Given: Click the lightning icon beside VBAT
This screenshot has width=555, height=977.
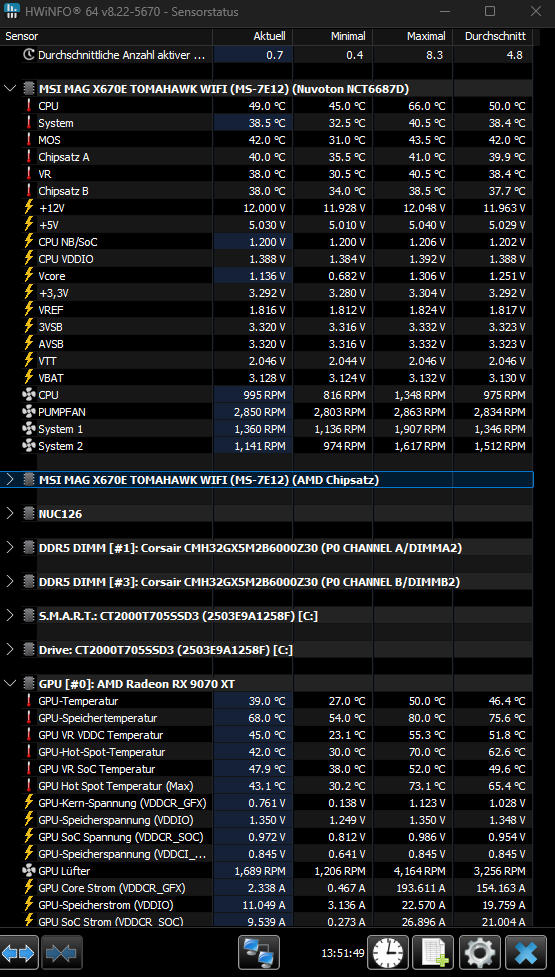Looking at the screenshot, I should pos(29,378).
